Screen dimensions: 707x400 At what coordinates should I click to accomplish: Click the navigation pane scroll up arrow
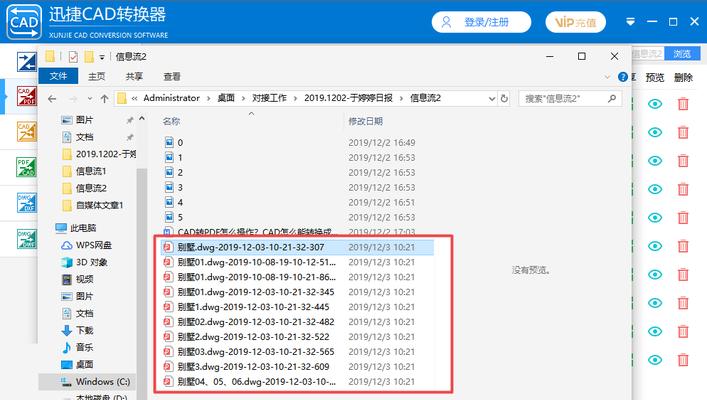pos(142,119)
